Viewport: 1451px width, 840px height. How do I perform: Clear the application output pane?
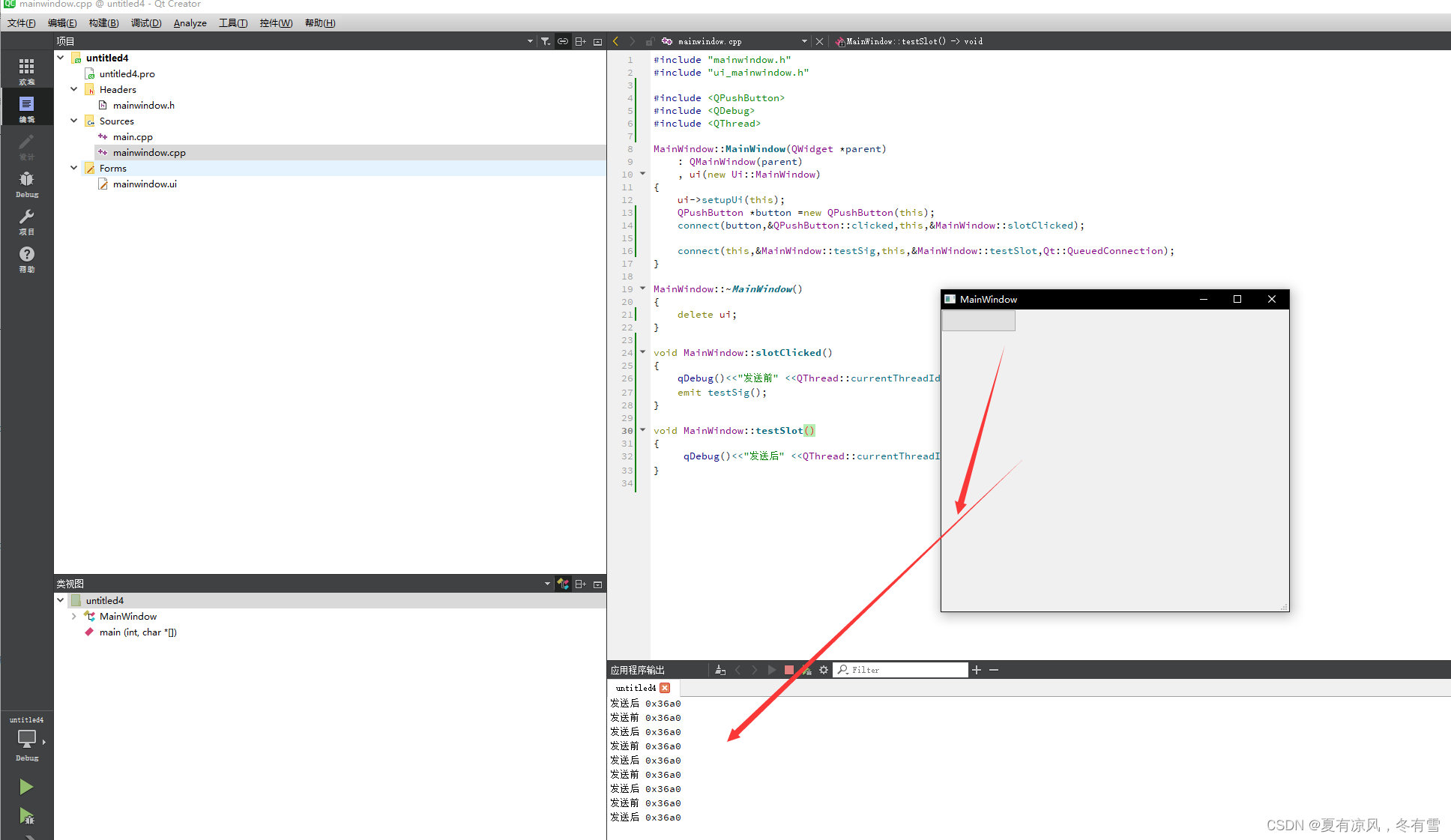coord(720,670)
